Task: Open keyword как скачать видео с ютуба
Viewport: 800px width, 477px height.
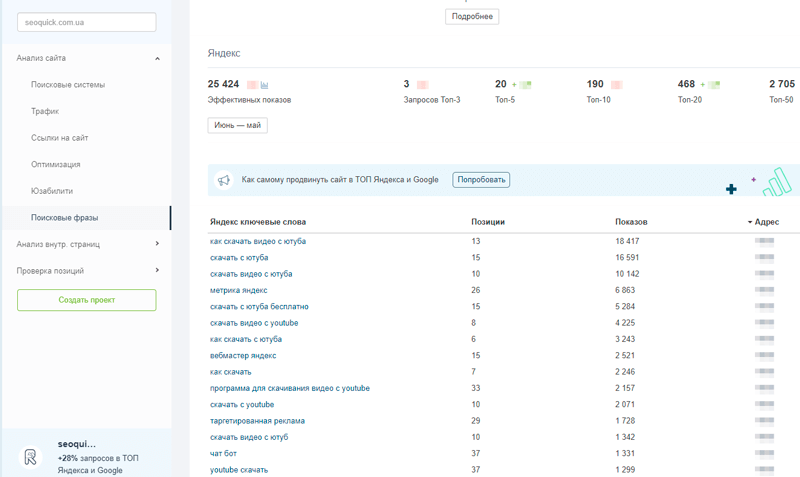Action: [258, 241]
